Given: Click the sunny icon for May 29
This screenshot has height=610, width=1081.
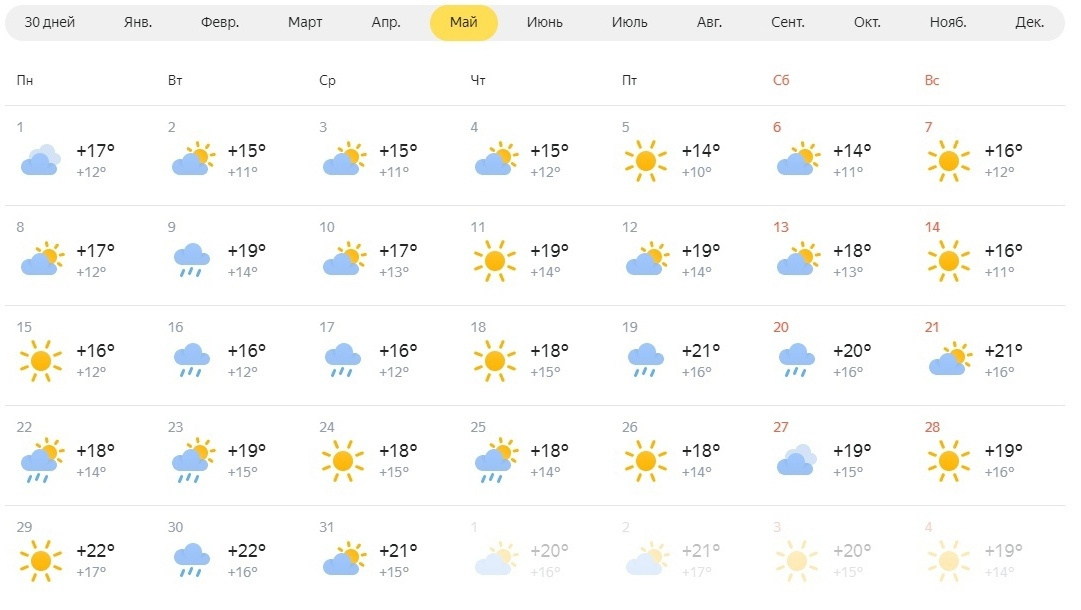Looking at the screenshot, I should click(41, 560).
